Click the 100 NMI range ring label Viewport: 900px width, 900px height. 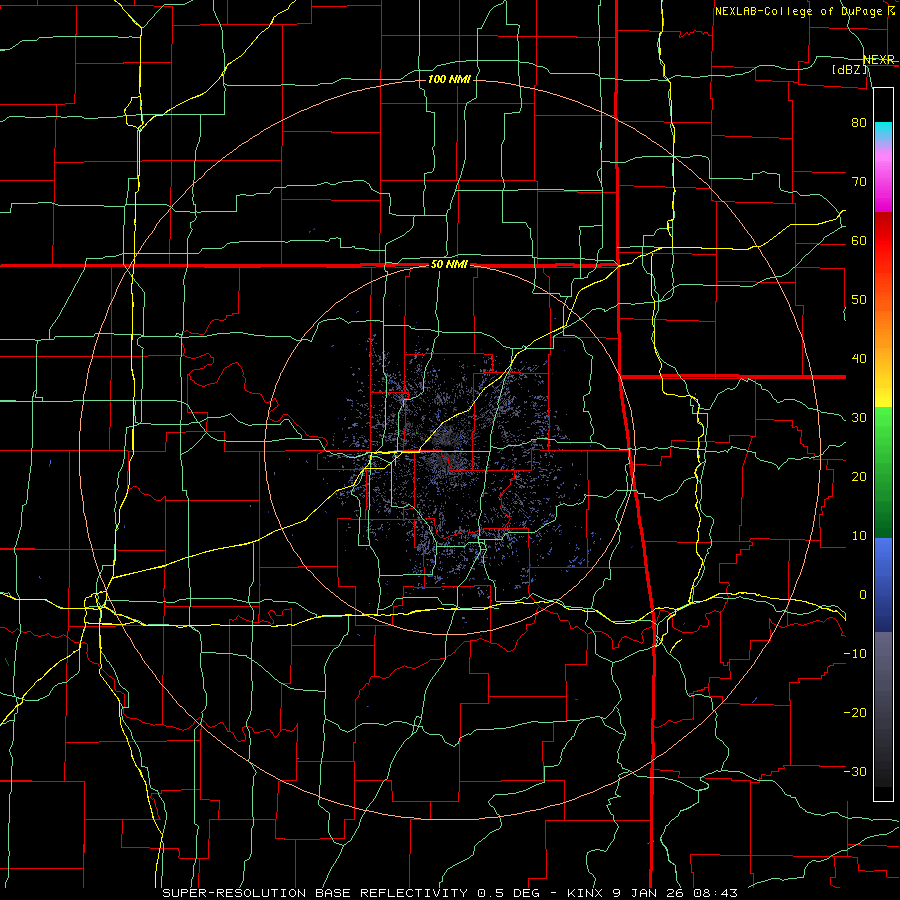click(x=449, y=79)
